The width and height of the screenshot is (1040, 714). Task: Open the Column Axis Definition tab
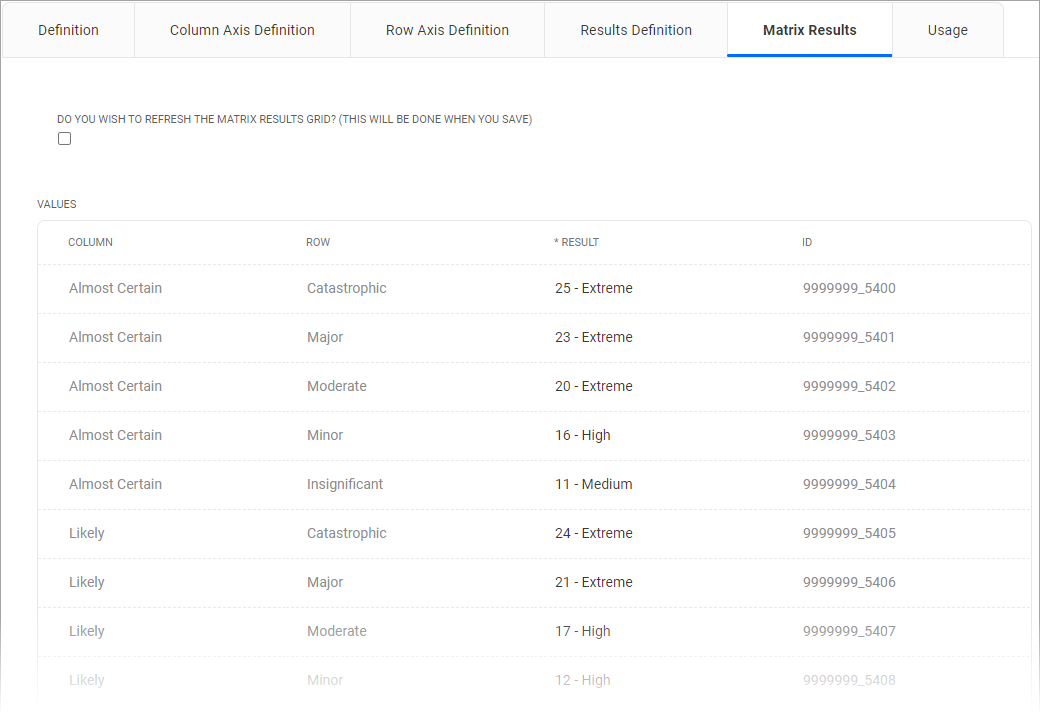pyautogui.click(x=241, y=30)
